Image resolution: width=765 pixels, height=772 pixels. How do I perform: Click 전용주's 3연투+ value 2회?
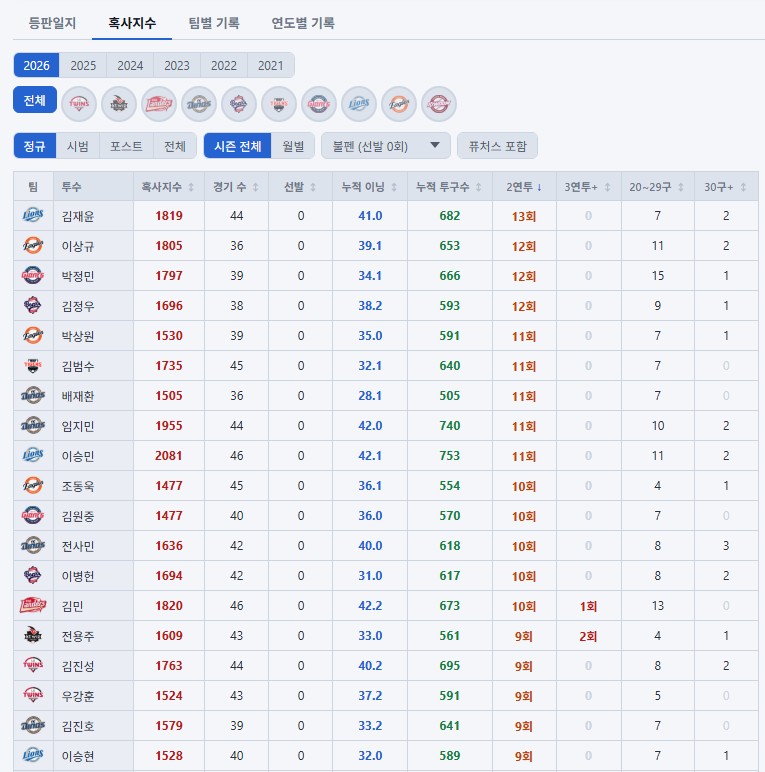click(588, 636)
